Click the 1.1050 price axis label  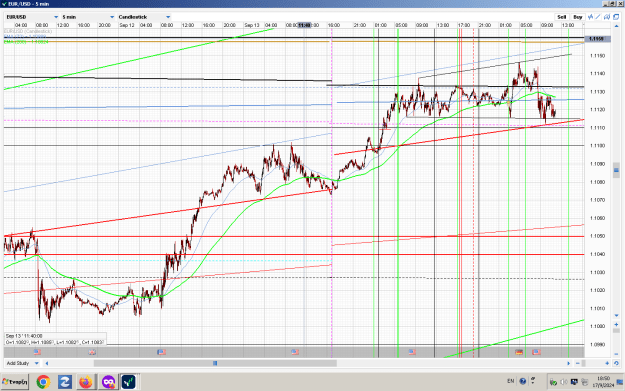597,236
